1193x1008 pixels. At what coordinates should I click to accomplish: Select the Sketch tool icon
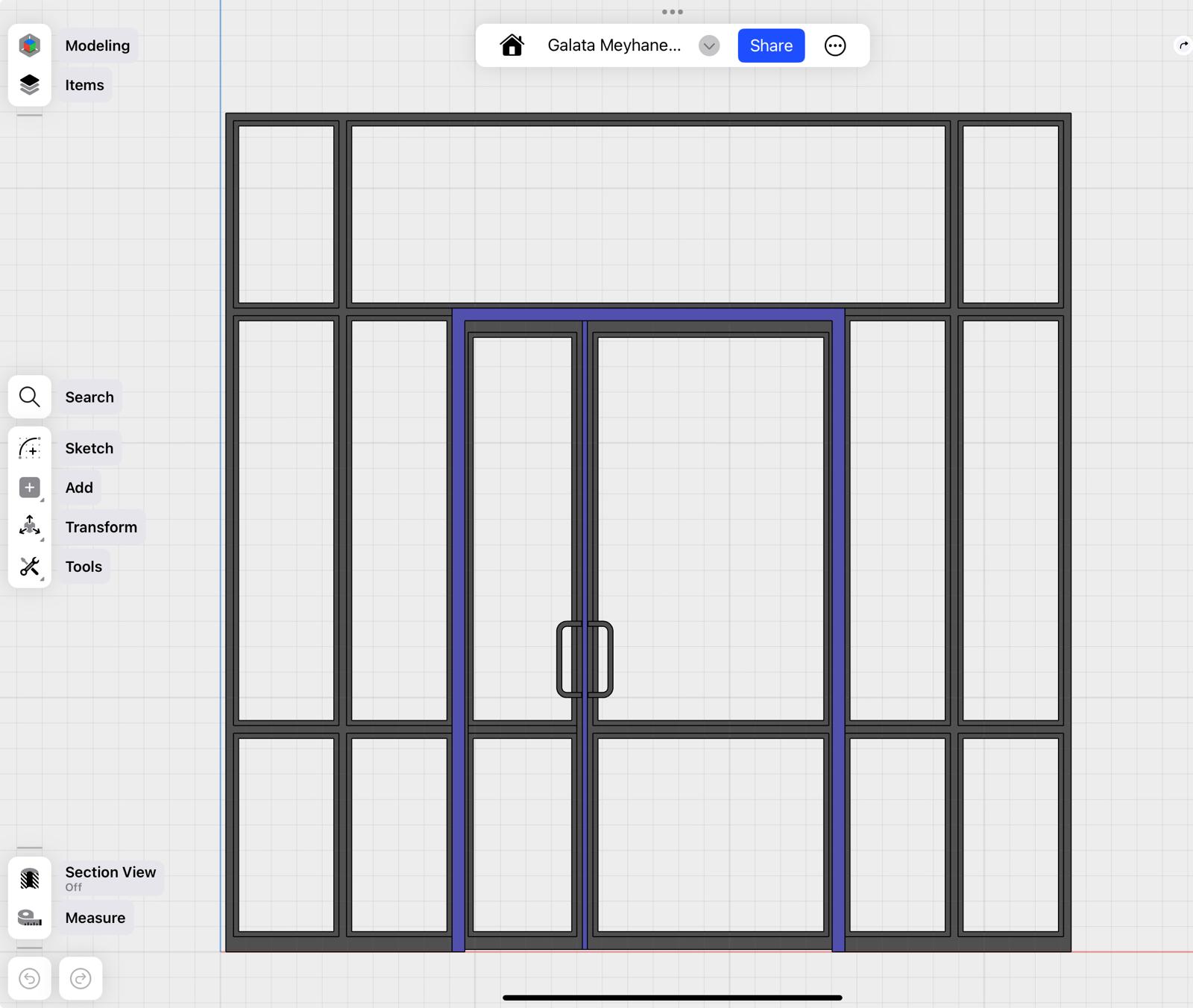(29, 448)
